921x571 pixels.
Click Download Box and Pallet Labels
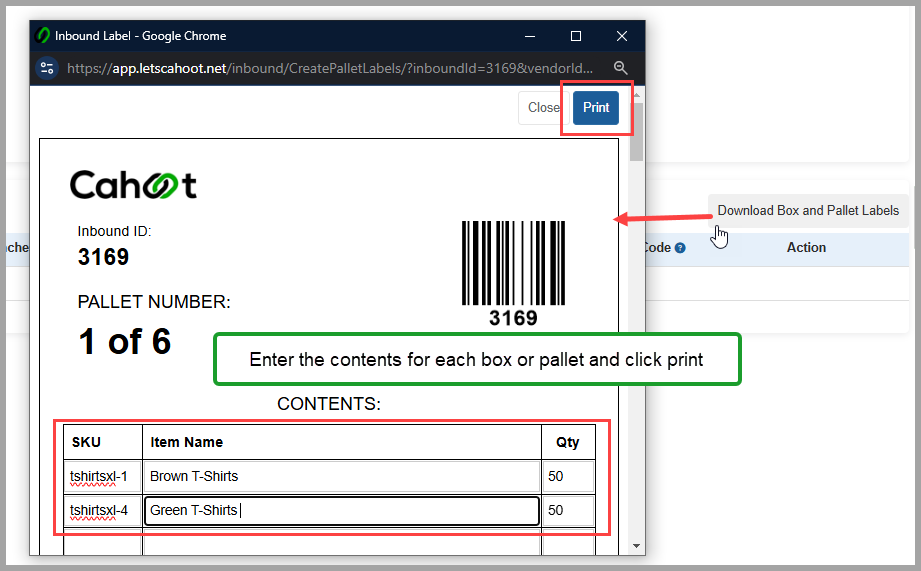coord(808,210)
